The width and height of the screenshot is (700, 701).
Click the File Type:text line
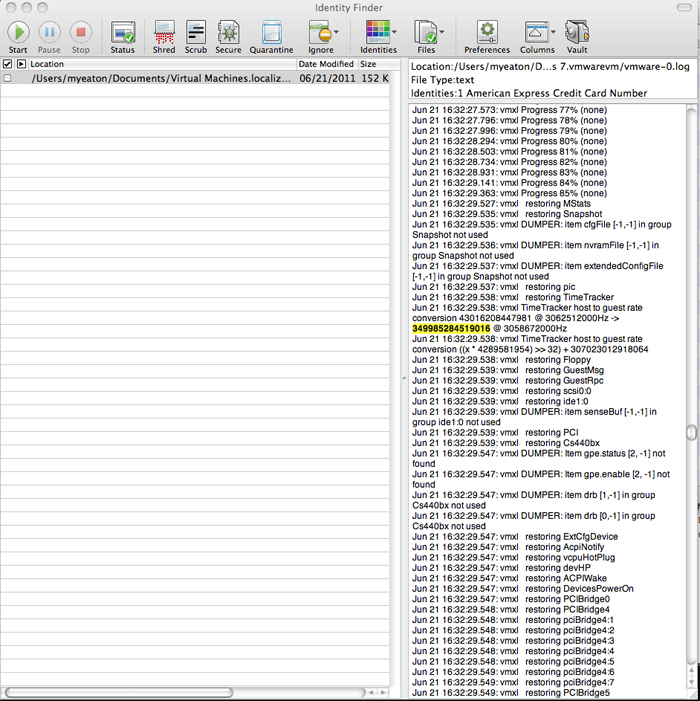(x=442, y=80)
